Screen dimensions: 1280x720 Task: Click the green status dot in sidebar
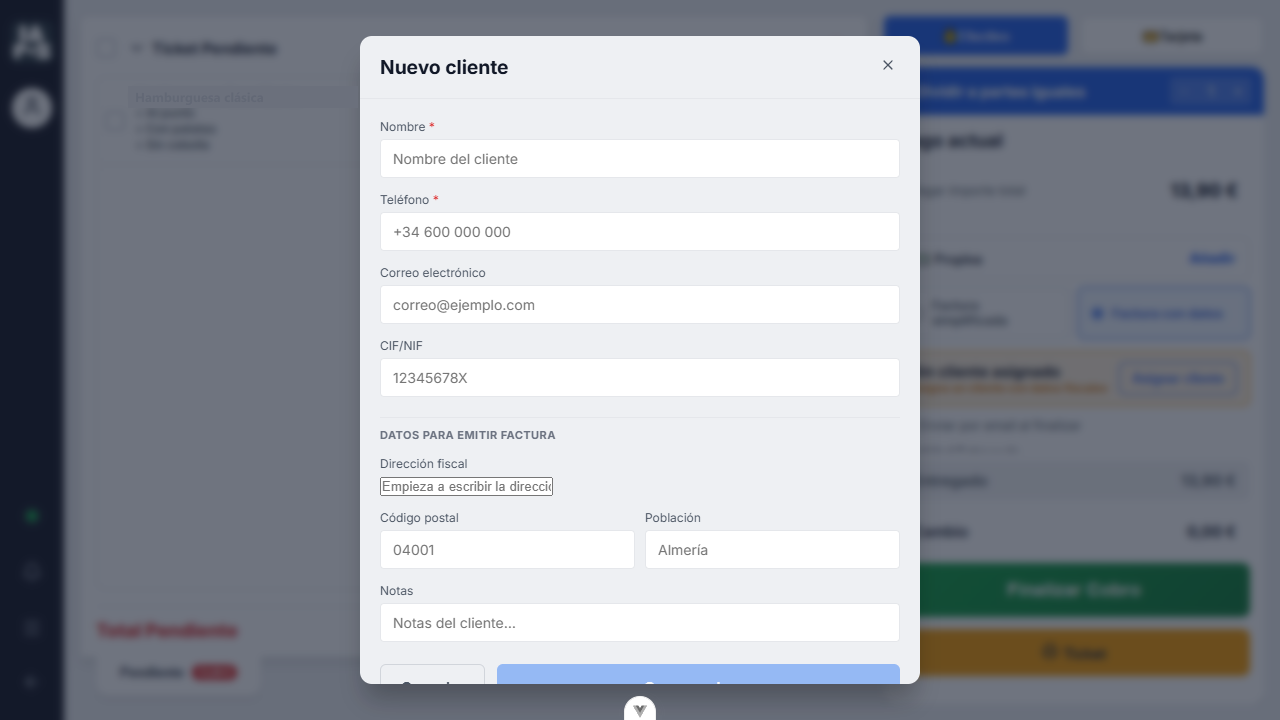click(32, 516)
